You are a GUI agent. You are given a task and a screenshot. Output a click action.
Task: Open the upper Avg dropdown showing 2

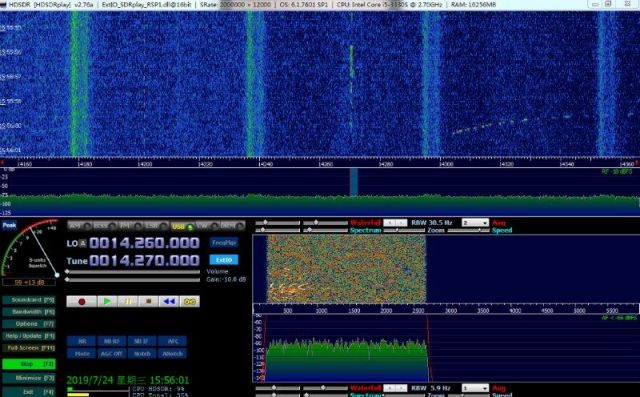point(475,223)
